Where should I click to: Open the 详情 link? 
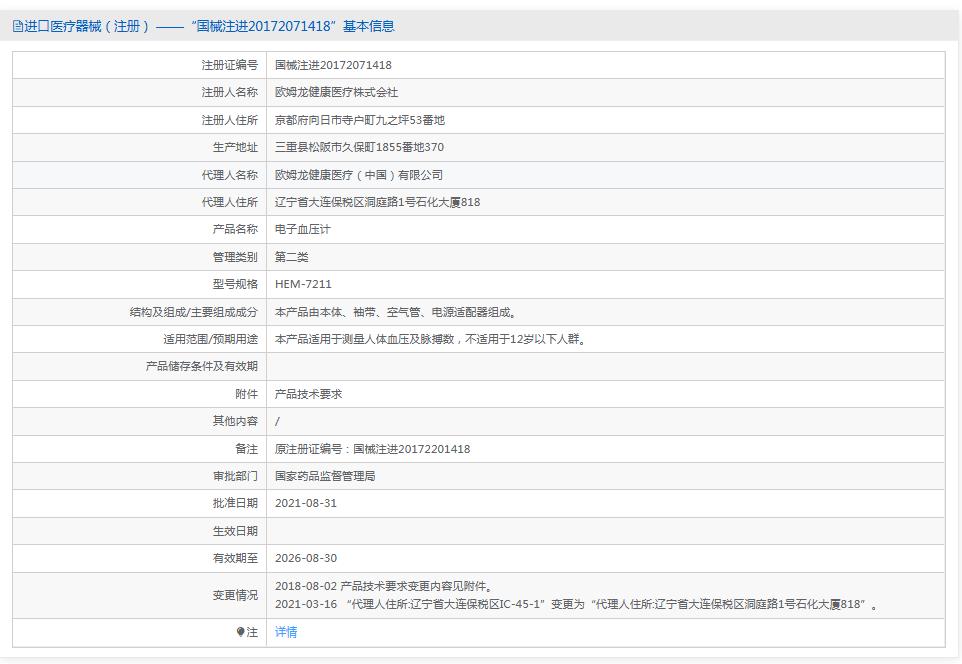(x=285, y=632)
